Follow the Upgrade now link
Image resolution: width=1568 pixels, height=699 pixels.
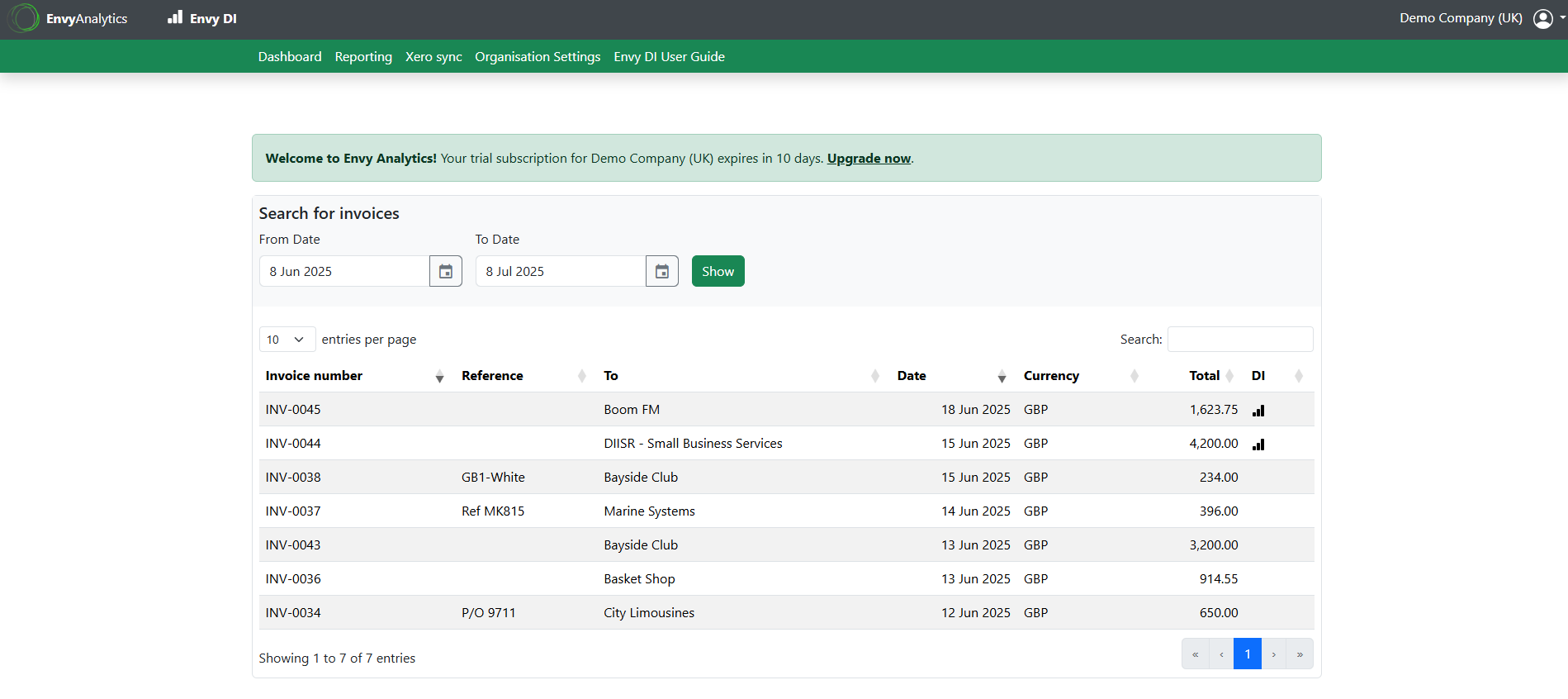coord(869,158)
